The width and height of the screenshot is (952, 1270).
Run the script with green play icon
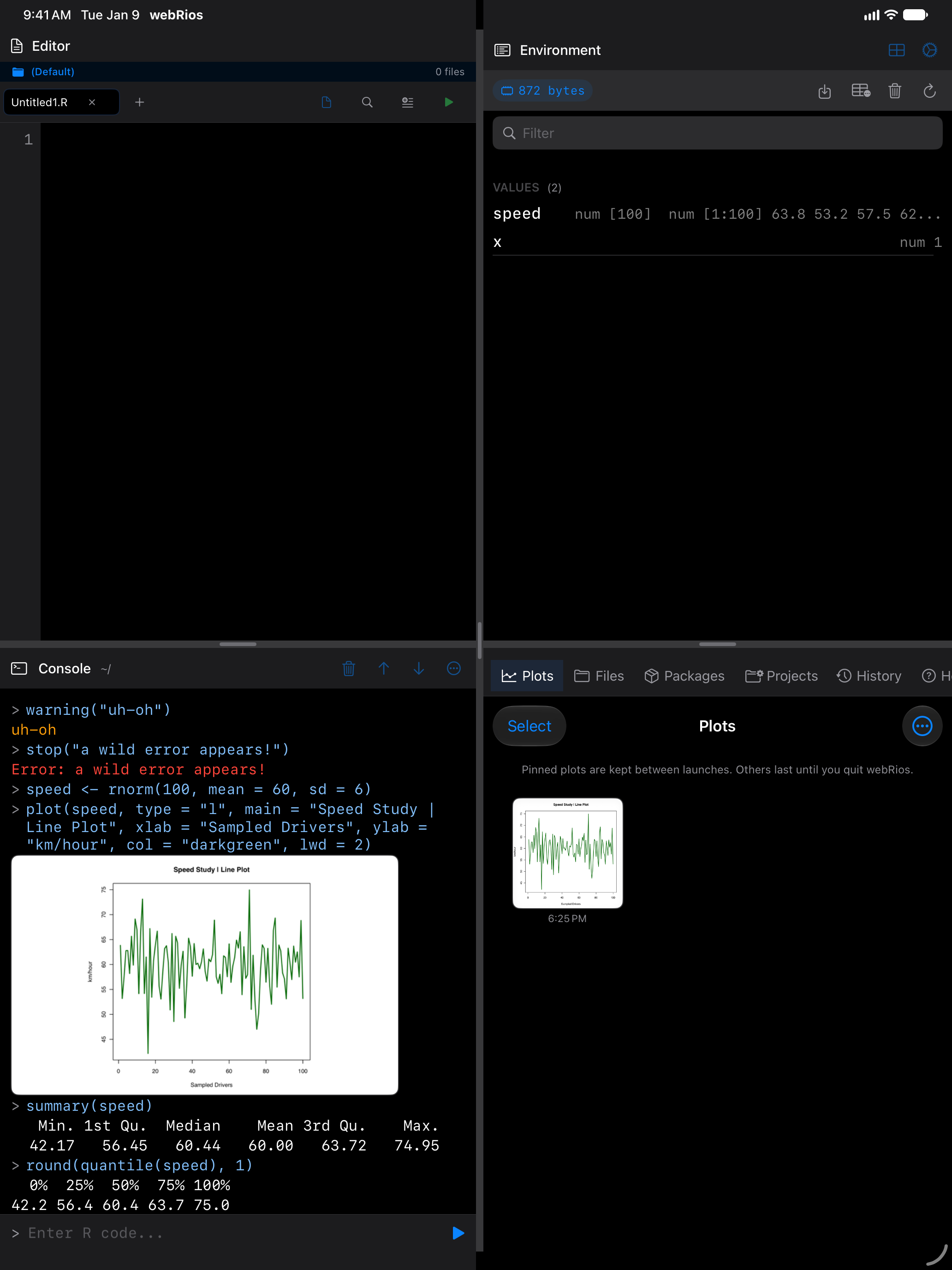449,102
